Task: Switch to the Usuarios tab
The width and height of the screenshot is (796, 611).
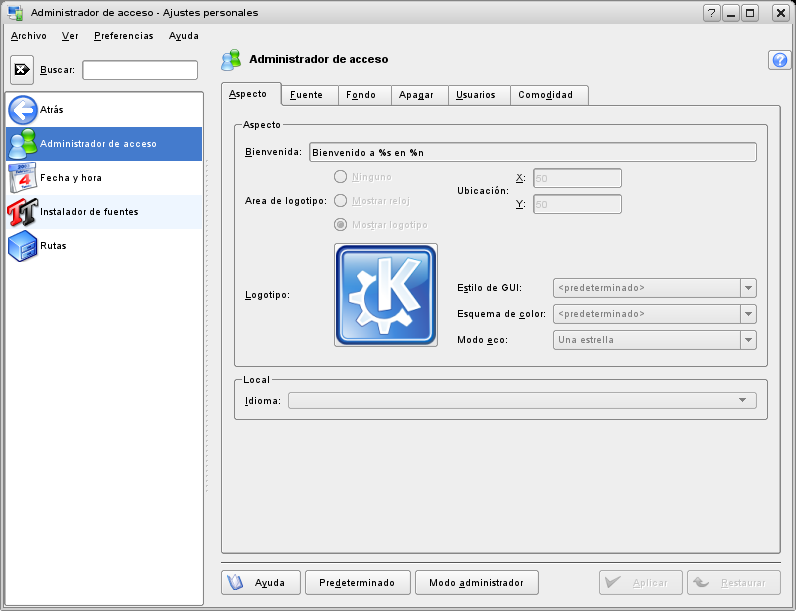Action: (x=475, y=95)
